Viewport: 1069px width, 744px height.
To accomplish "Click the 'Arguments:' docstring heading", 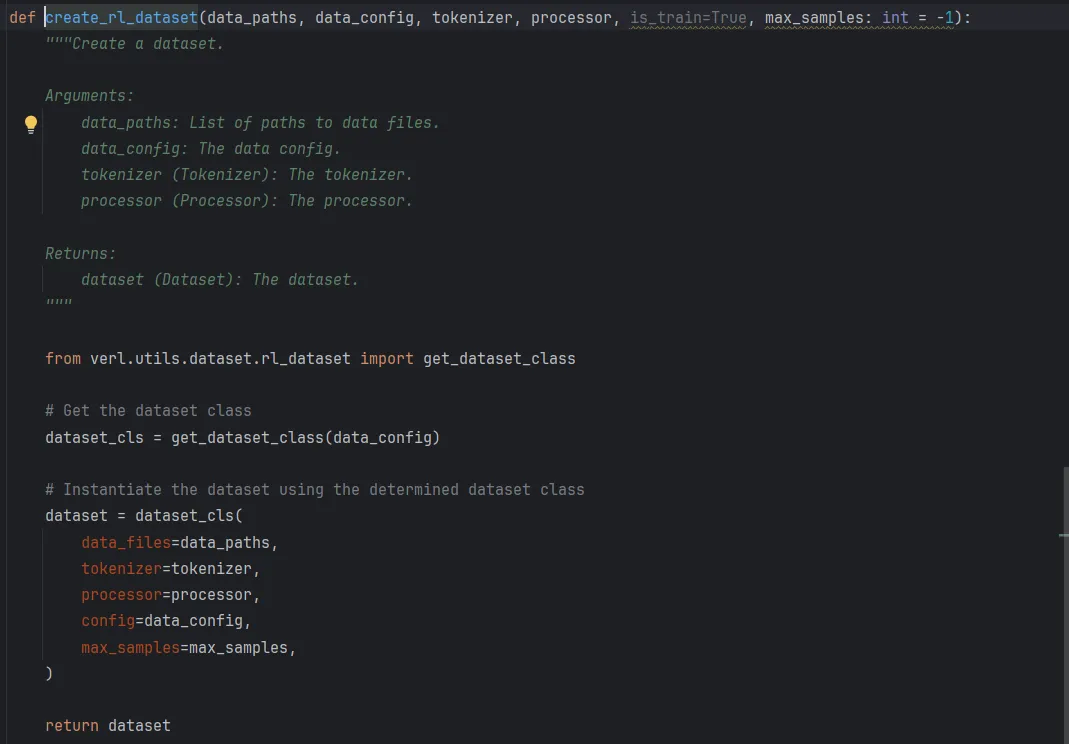I will 89,95.
